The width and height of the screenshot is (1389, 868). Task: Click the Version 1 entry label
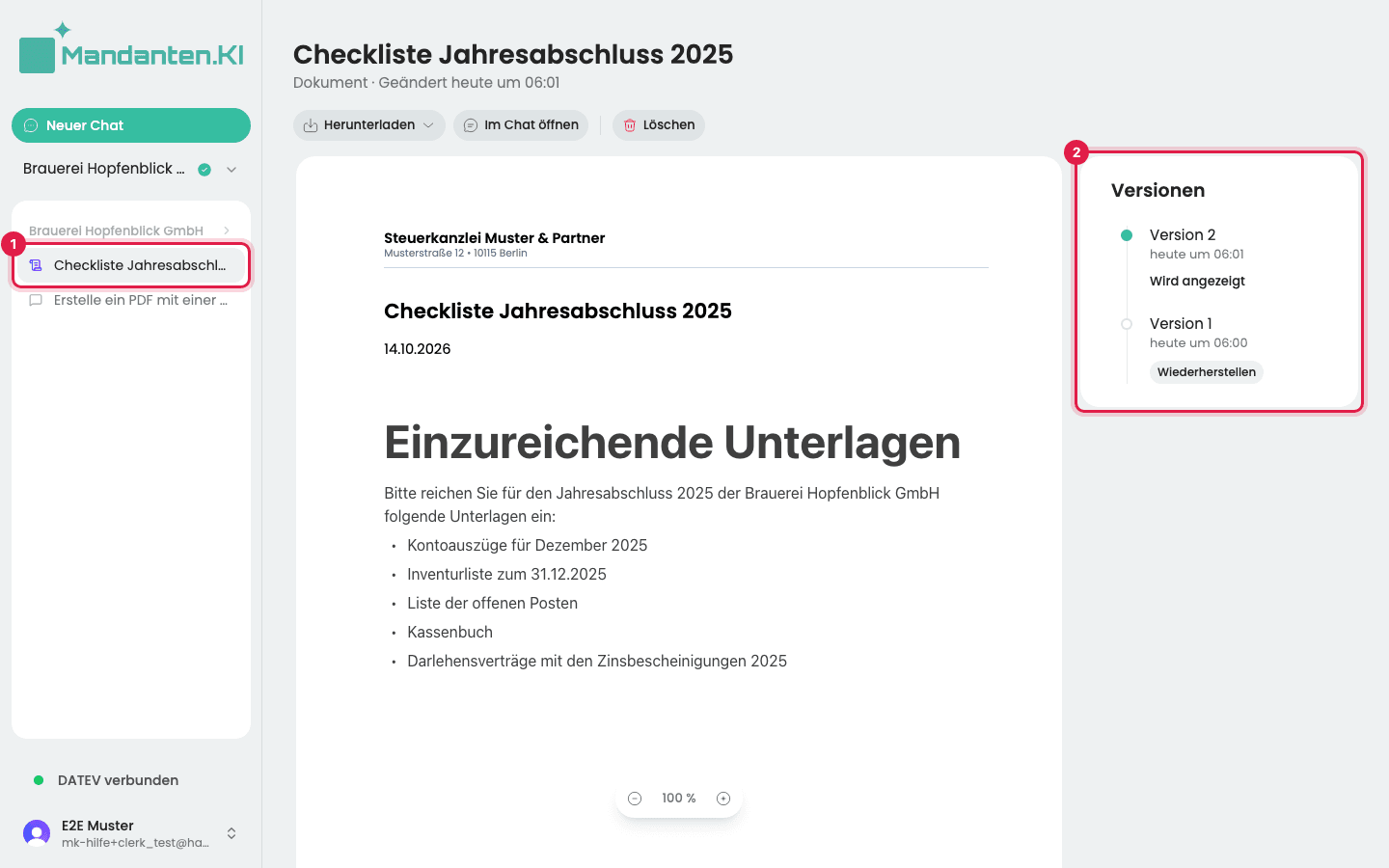1181,324
